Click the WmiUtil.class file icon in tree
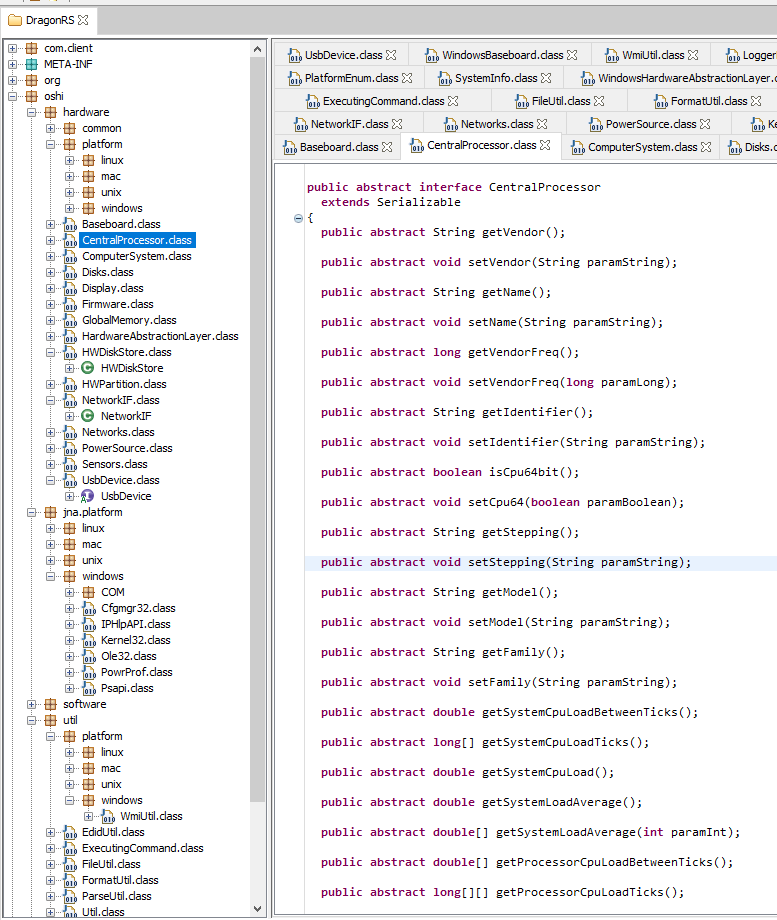 pos(108,816)
